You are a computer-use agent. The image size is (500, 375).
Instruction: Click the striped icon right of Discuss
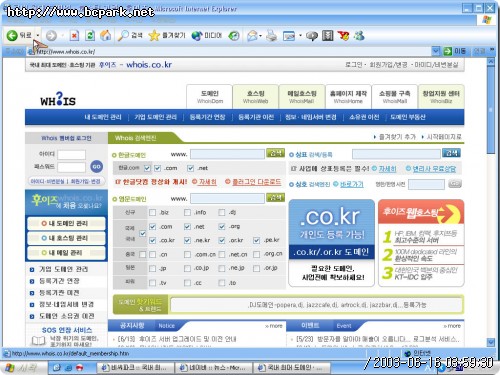[x=327, y=35]
